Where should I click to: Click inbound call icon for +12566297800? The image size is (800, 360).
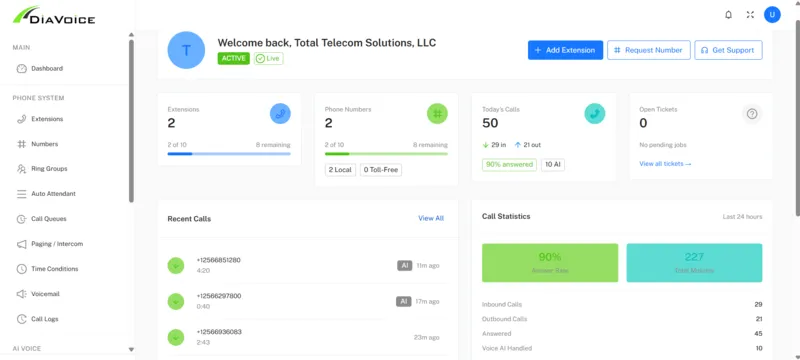point(176,301)
